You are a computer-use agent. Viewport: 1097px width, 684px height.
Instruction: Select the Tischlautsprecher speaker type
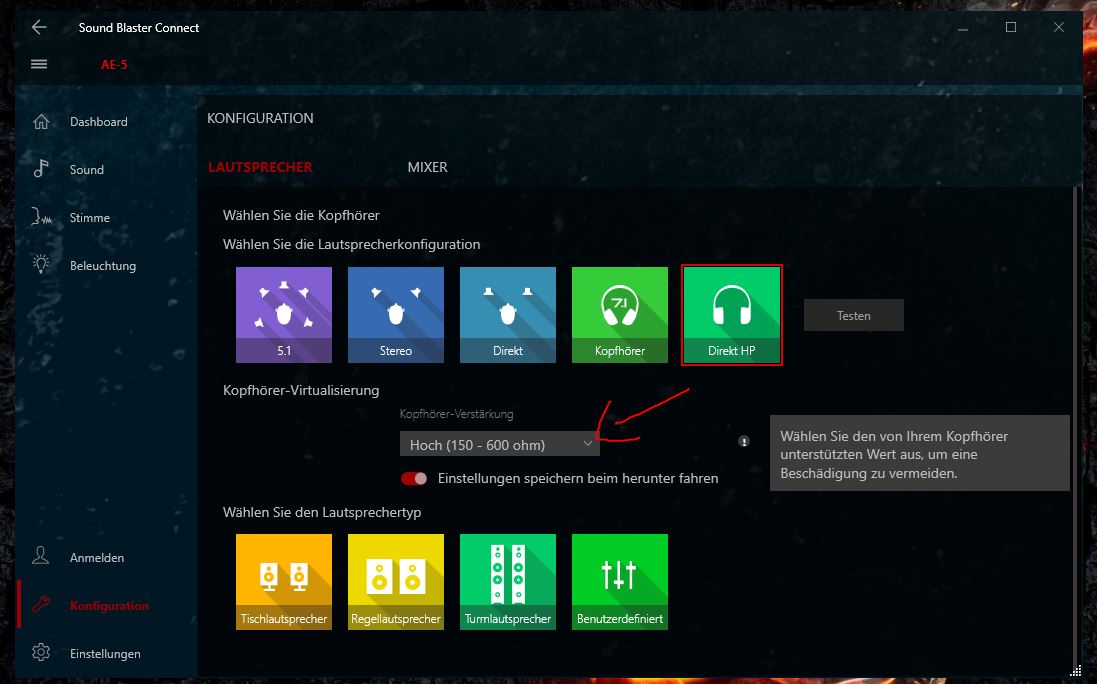coord(284,582)
